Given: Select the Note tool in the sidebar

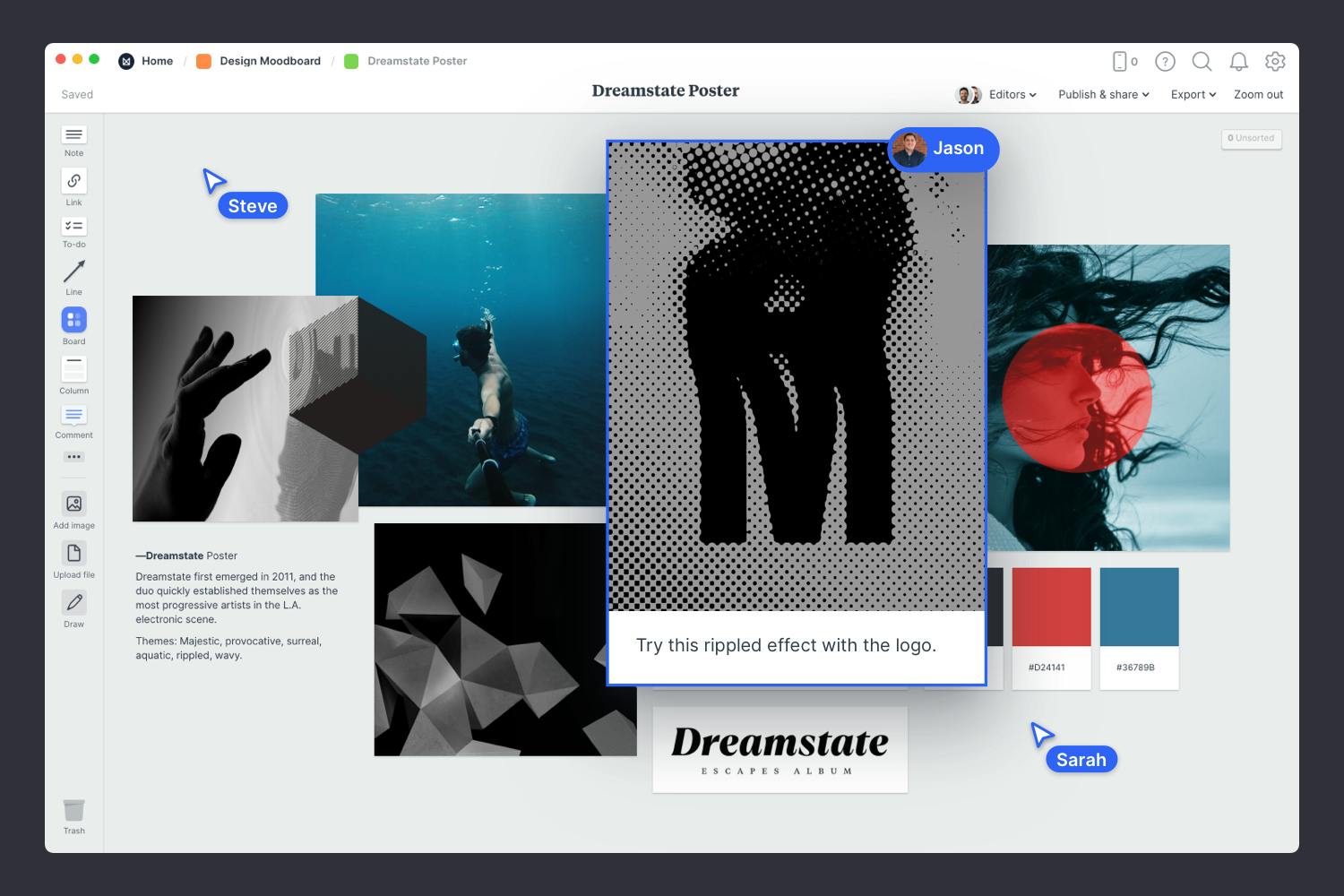Looking at the screenshot, I should point(73,136).
